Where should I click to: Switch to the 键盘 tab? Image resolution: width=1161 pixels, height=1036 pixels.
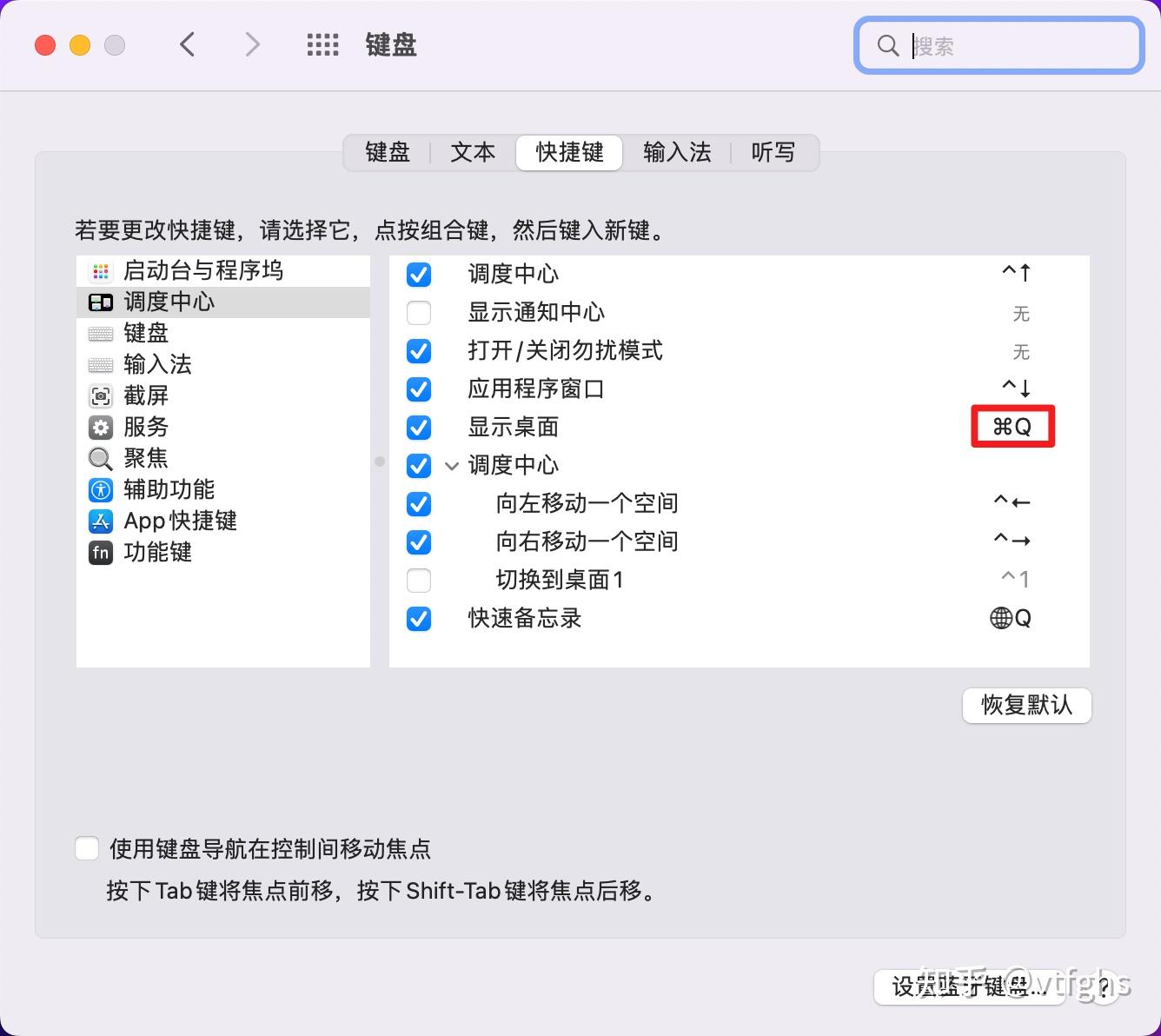[x=388, y=153]
